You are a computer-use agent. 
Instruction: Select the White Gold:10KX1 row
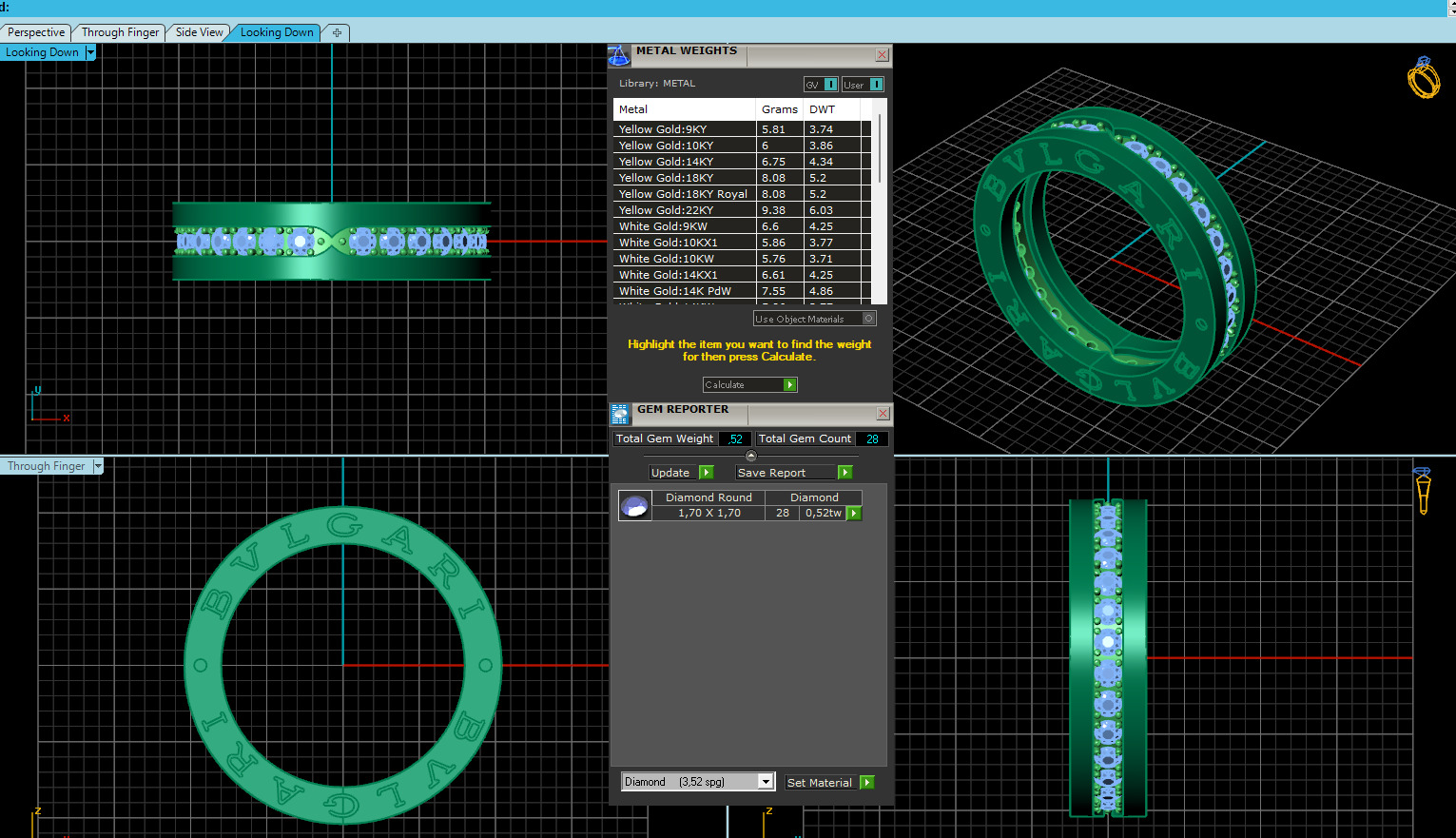(x=742, y=243)
